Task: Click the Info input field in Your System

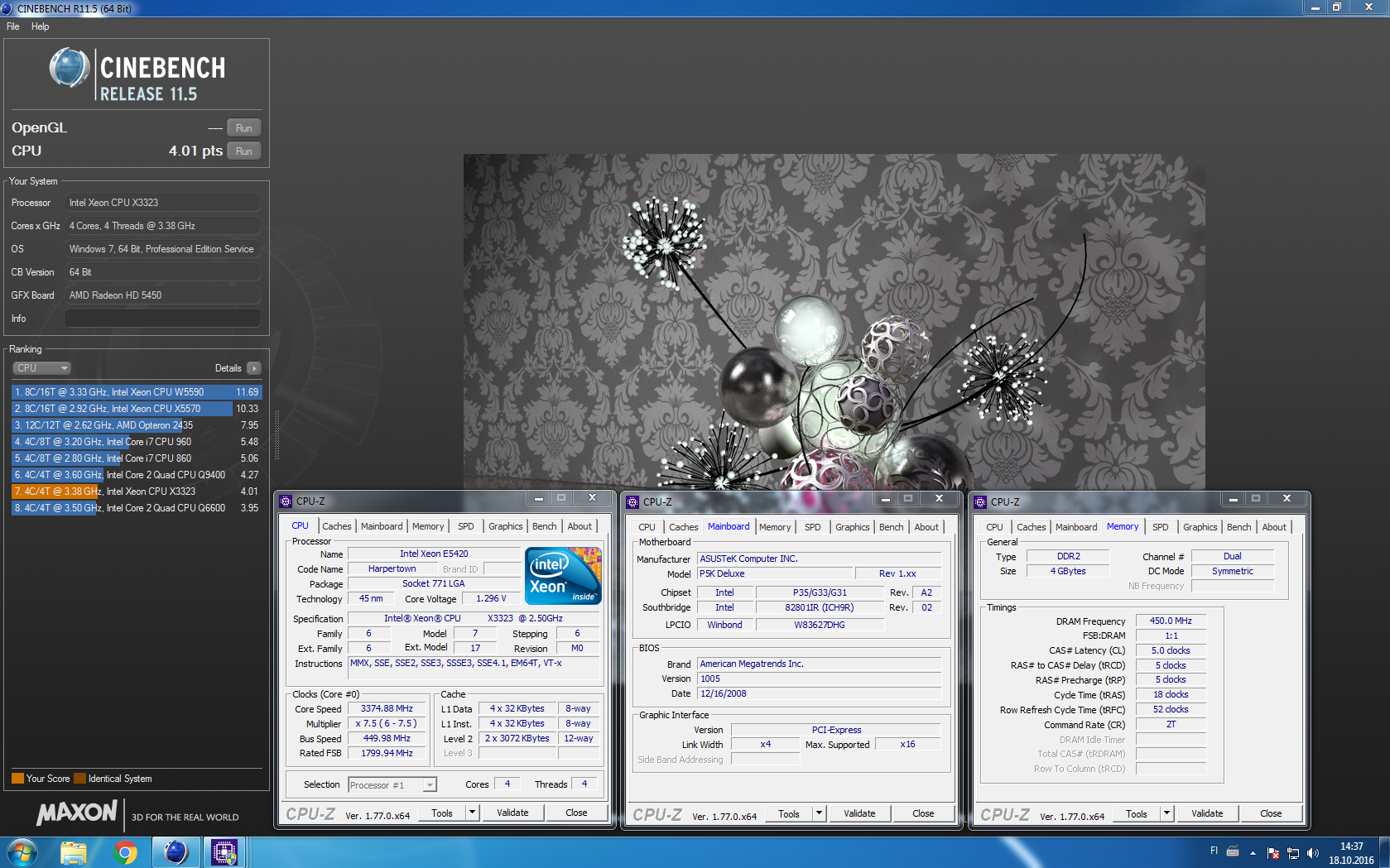Action: 163,319
